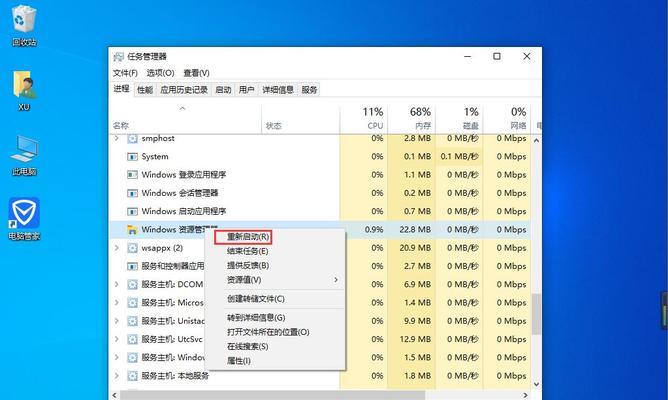This screenshot has width=668, height=400.
Task: Switch to the 服务 tab
Action: [309, 90]
